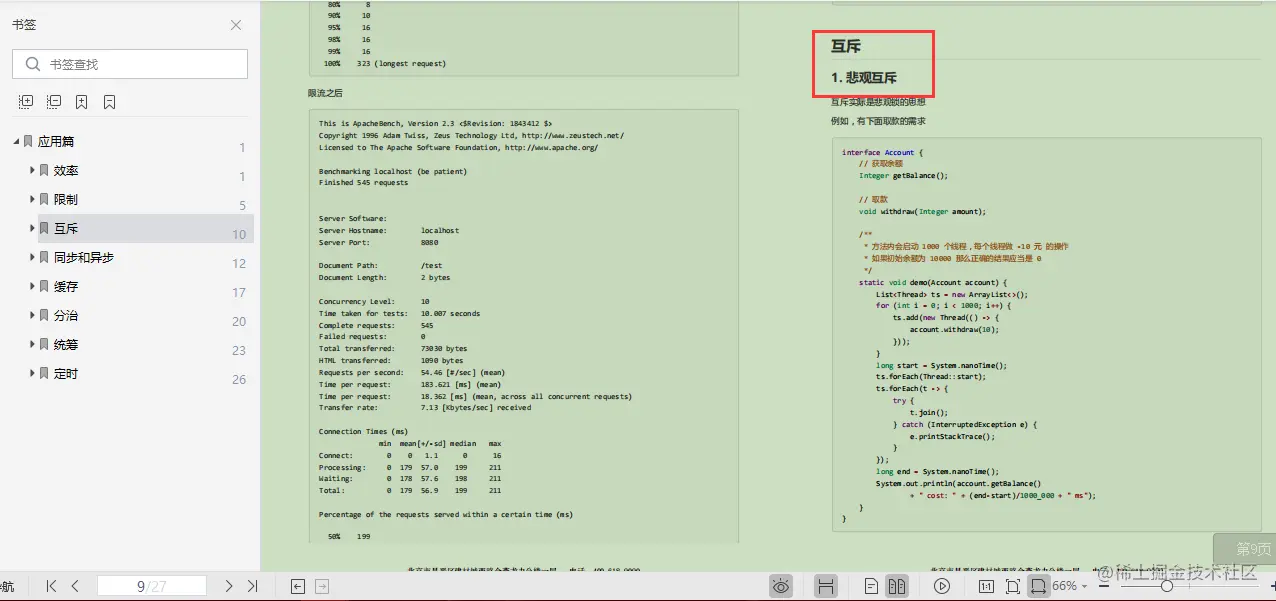Viewport: 1276px width, 601px height.
Task: Jump to the 缓存 bookmark
Action: click(66, 287)
